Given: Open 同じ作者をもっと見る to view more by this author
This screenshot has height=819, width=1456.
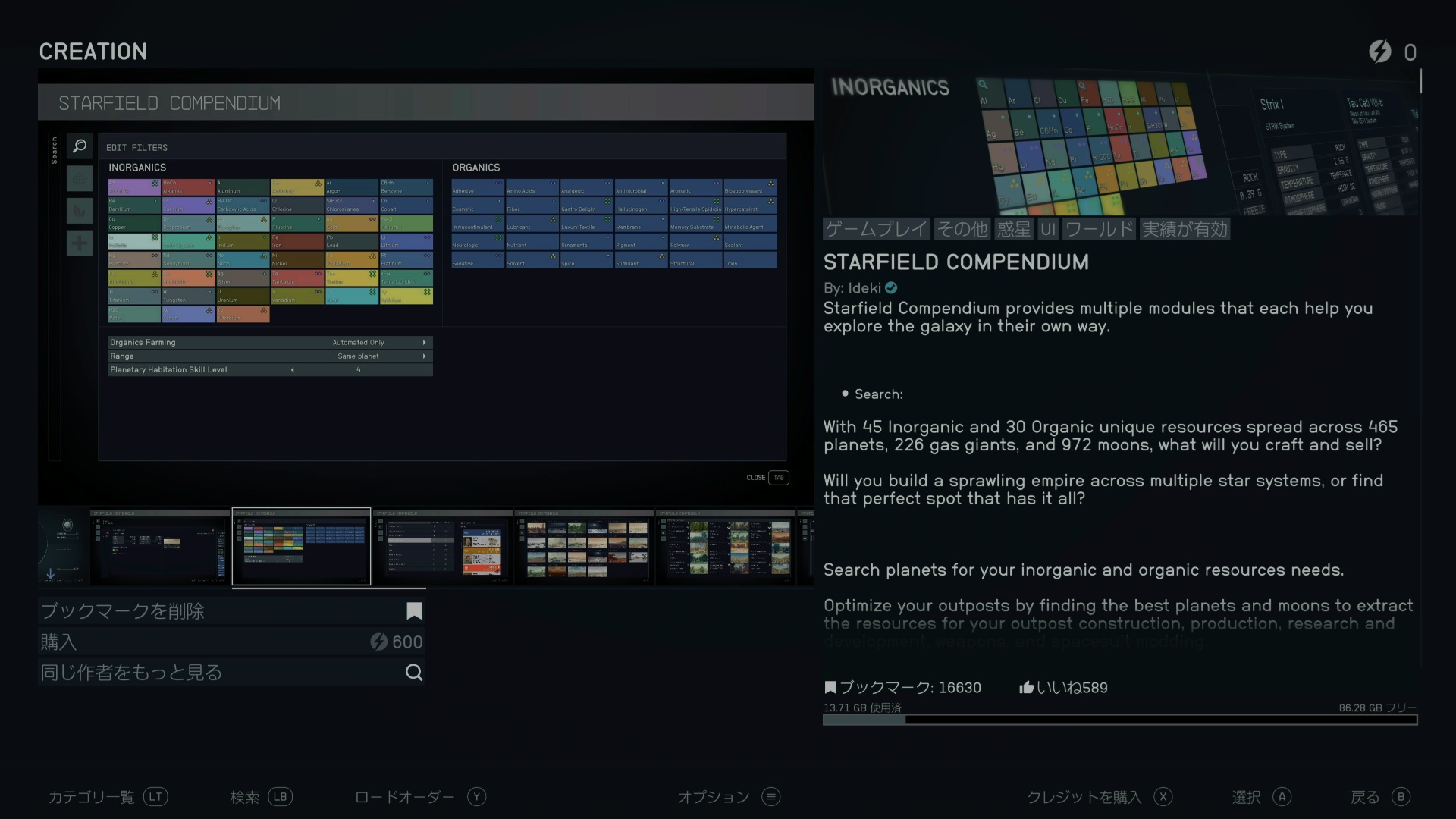Looking at the screenshot, I should [231, 672].
